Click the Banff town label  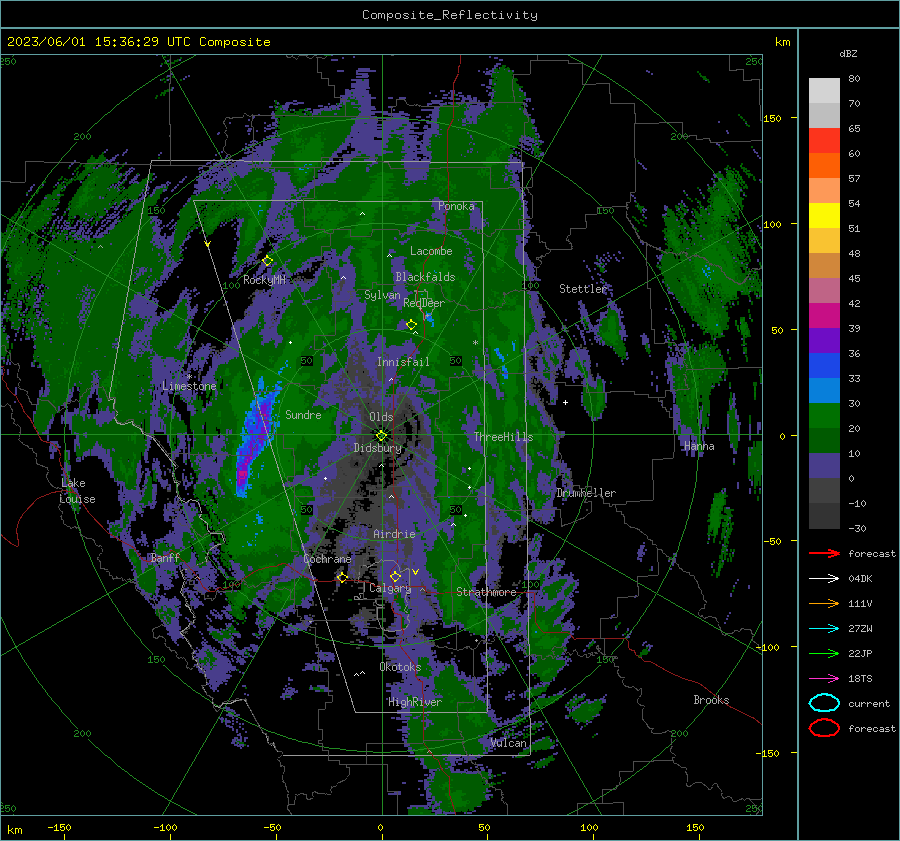click(165, 557)
